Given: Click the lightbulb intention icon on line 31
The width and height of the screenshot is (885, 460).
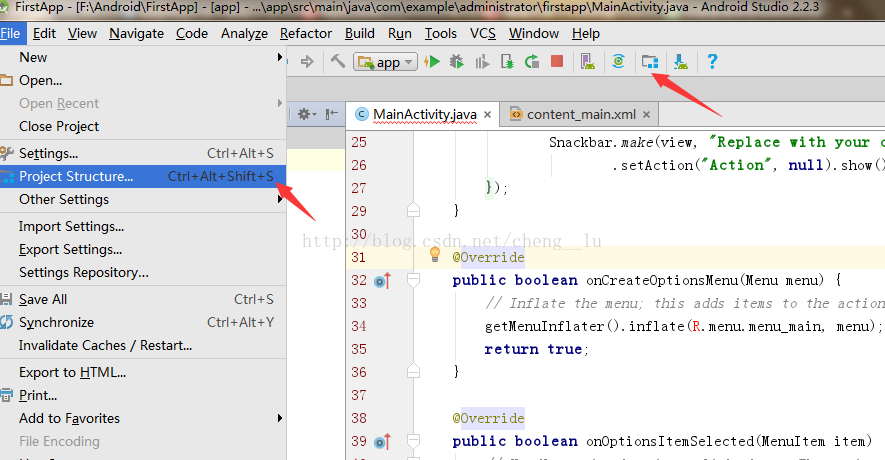Looking at the screenshot, I should [435, 254].
